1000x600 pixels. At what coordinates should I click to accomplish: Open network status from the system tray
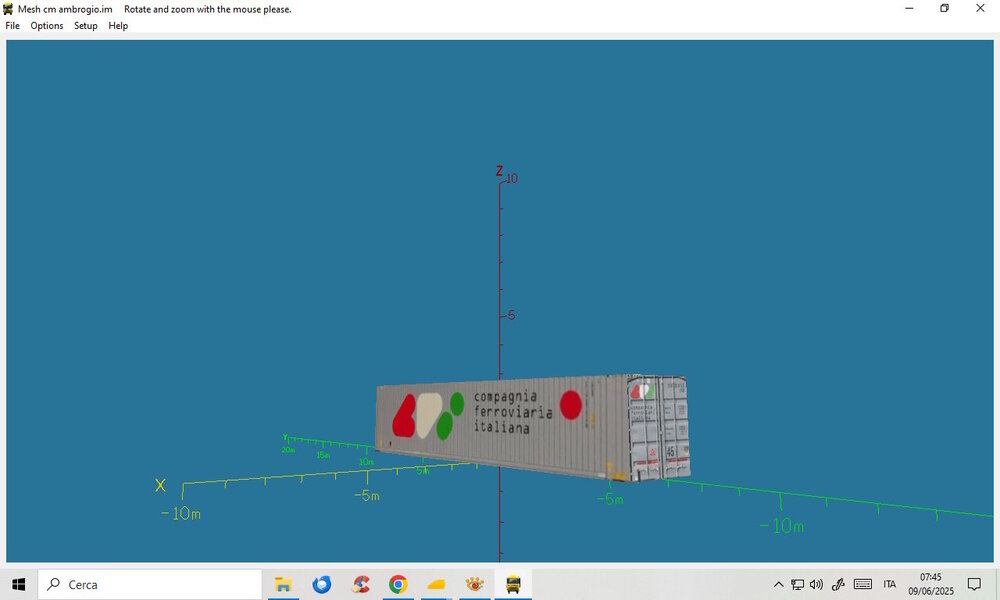797,584
